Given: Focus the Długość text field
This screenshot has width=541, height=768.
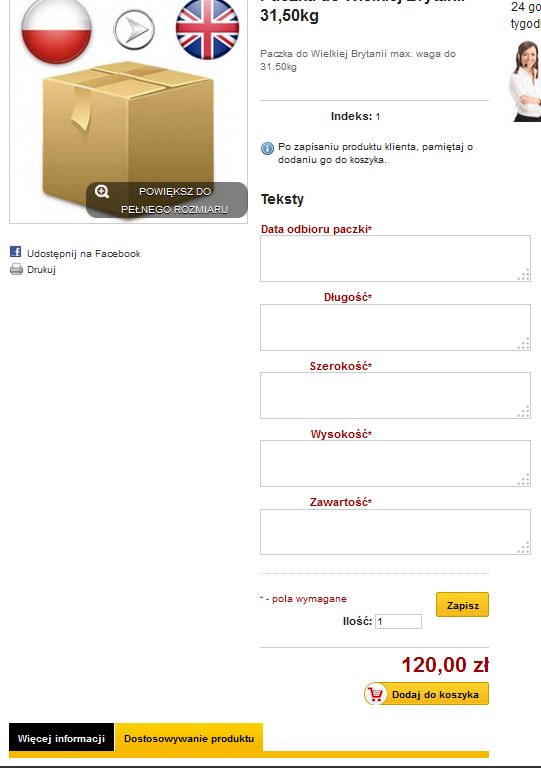Looking at the screenshot, I should pos(395,327).
